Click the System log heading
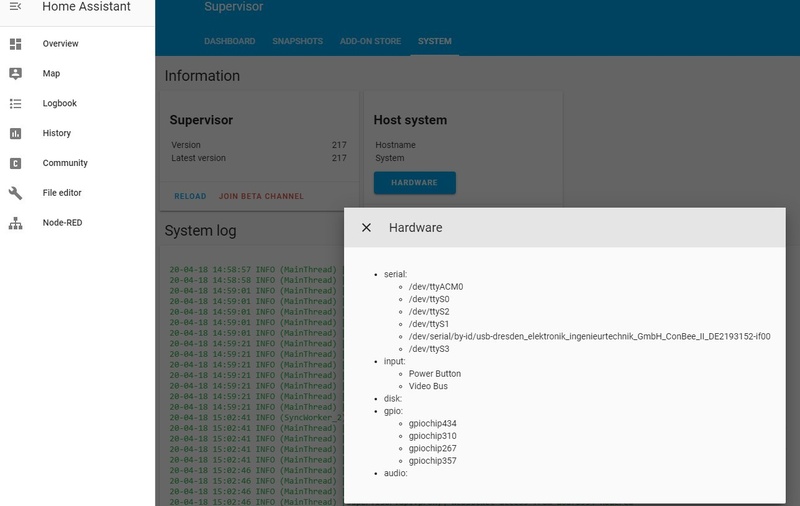 (x=201, y=231)
